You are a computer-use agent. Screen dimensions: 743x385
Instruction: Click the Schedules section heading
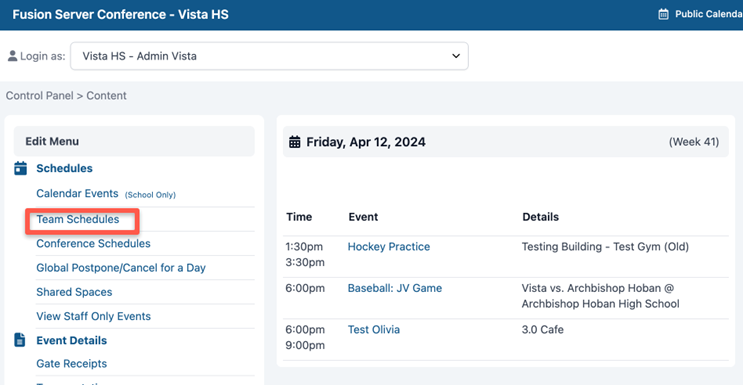coord(64,168)
